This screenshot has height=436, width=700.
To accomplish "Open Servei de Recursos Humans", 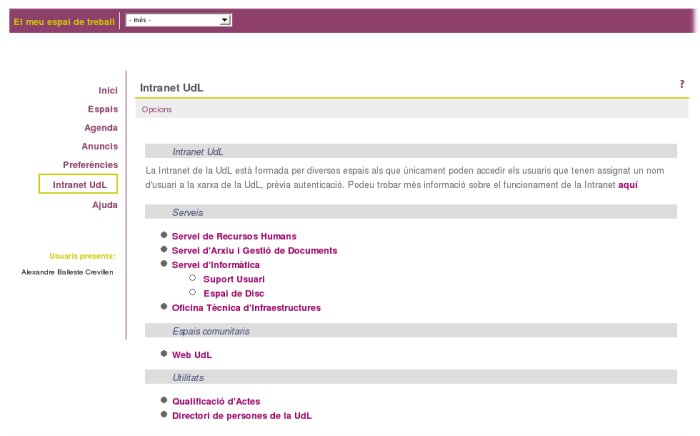I will click(x=234, y=237).
